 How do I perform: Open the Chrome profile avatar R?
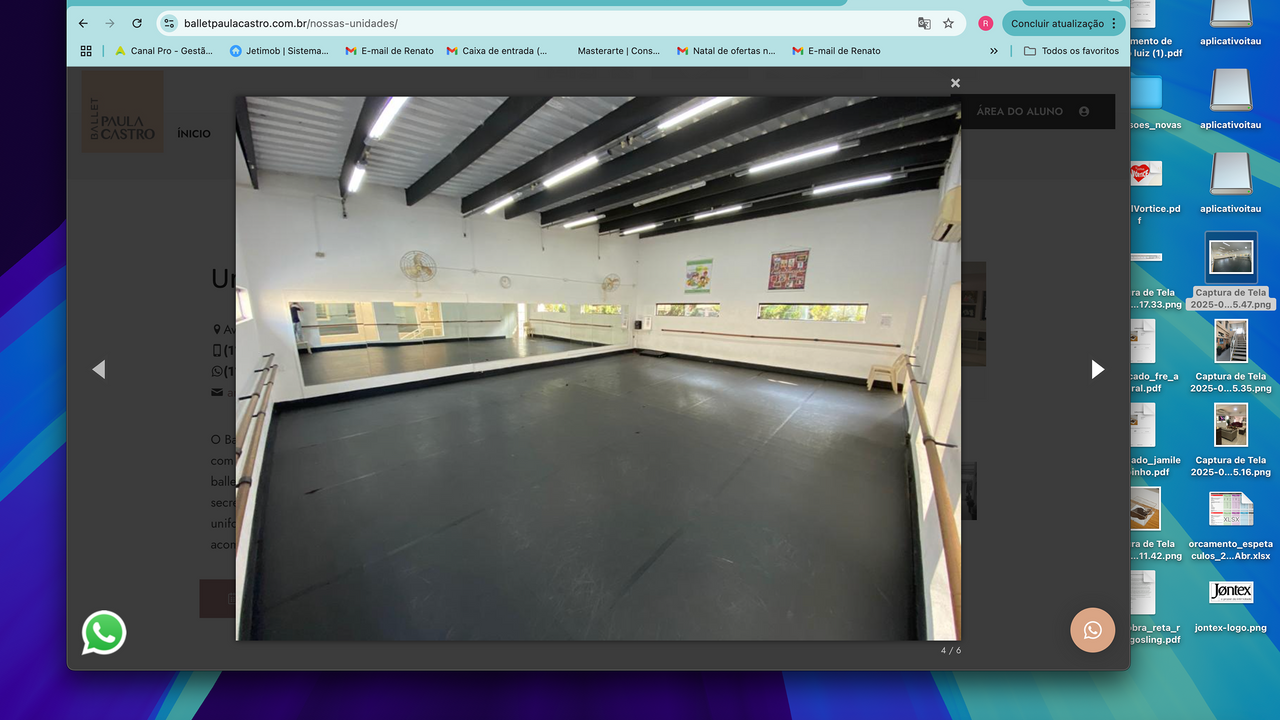coord(985,23)
